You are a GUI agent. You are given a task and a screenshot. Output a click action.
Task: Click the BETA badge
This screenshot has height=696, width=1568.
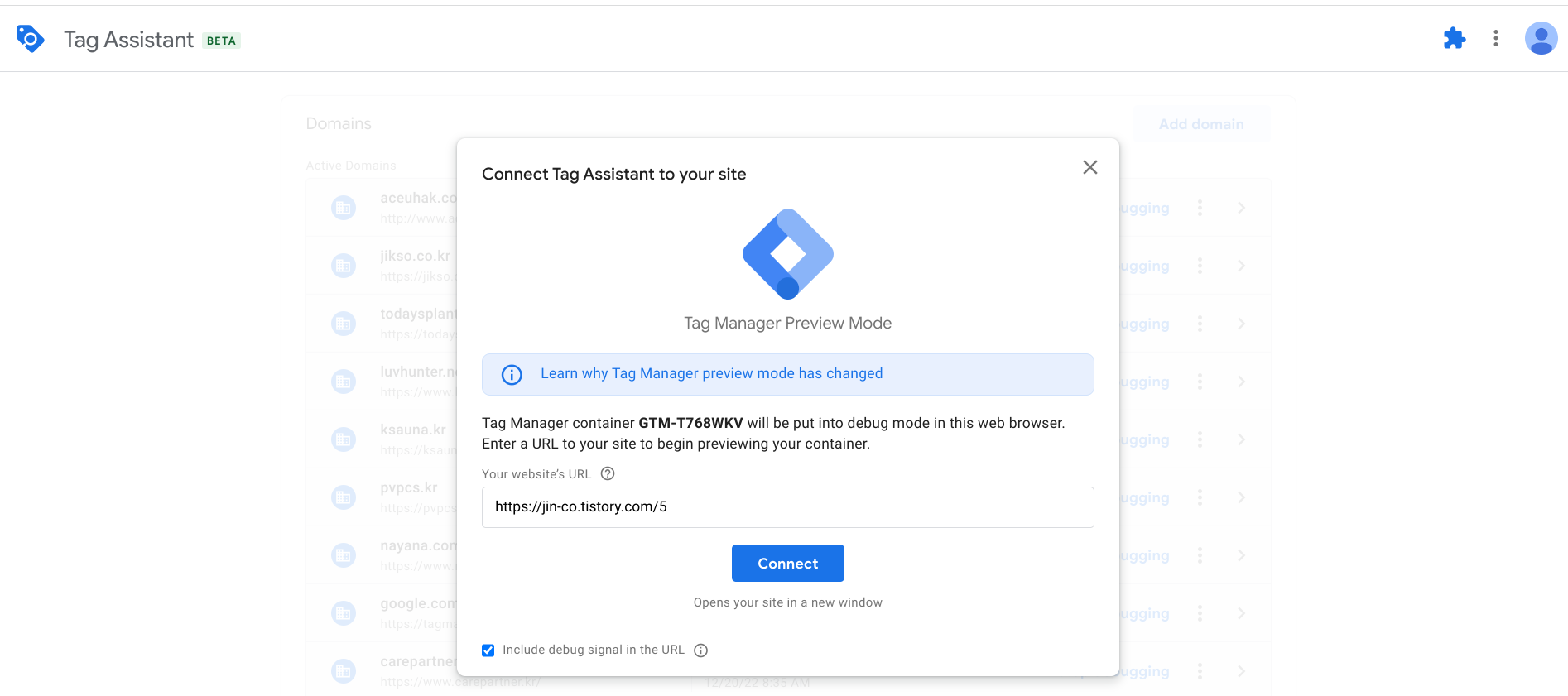(x=221, y=41)
